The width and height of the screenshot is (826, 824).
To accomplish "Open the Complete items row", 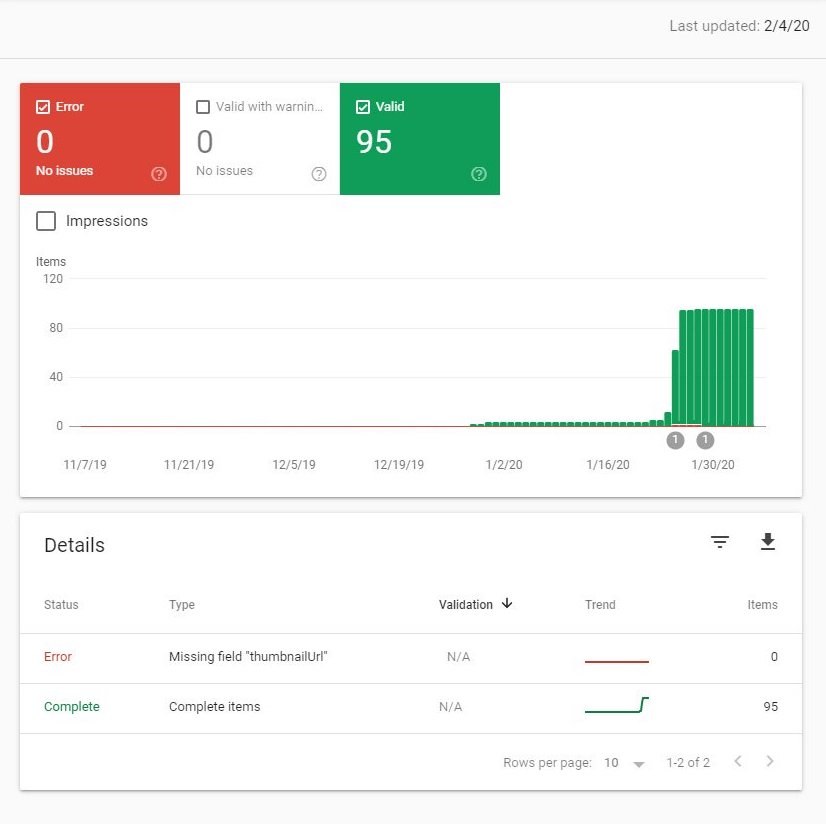I will click(x=214, y=707).
